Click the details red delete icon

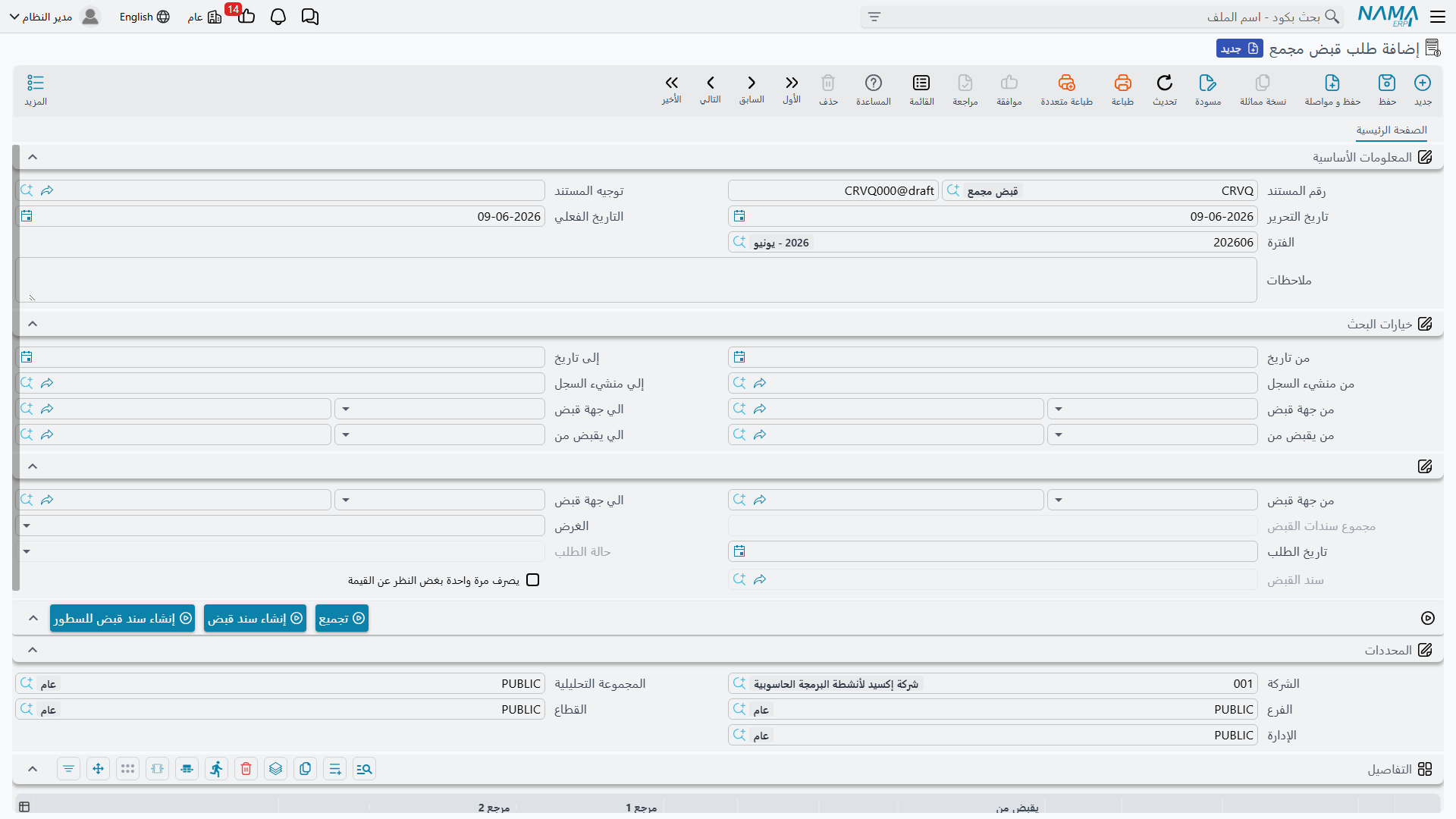tap(246, 769)
